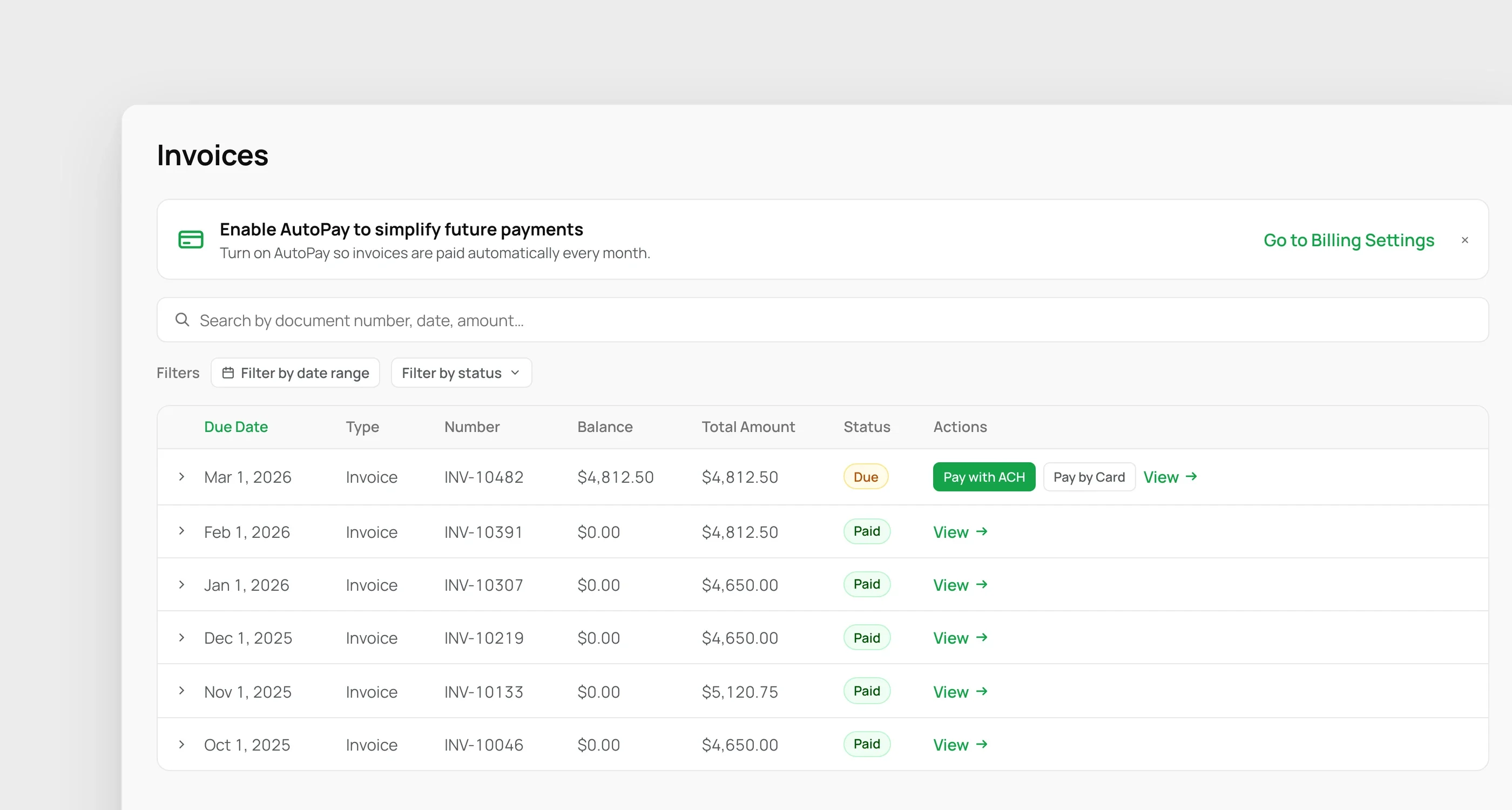Open the Filter by status dropdown

(x=461, y=373)
